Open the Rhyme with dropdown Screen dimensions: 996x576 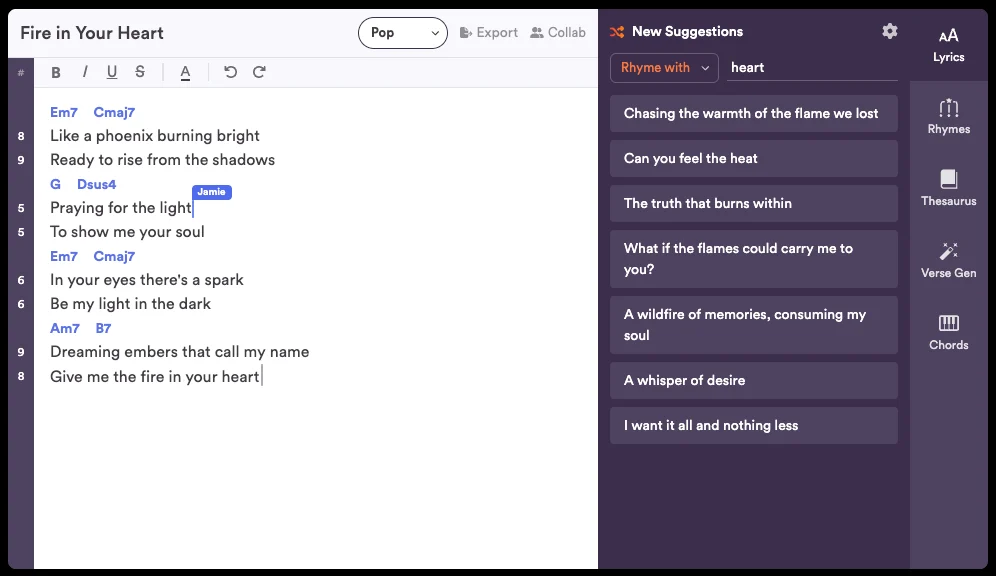(x=664, y=67)
